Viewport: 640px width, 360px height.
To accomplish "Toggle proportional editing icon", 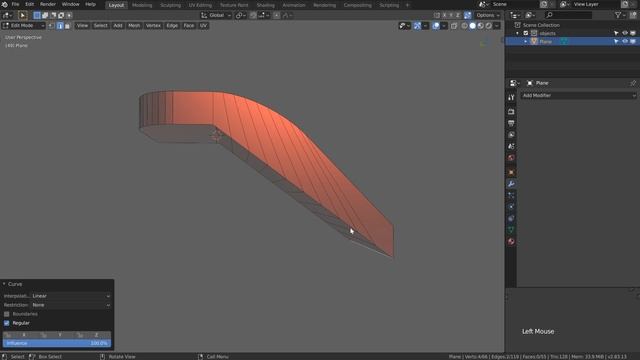I will 277,16.
